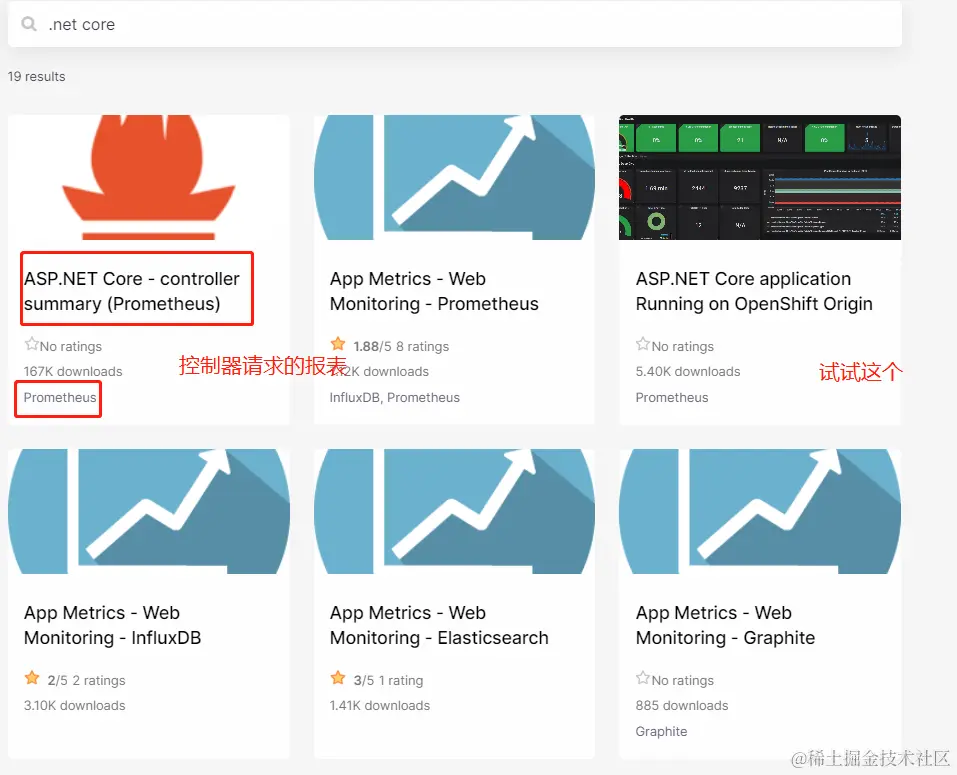The image size is (957, 775).
Task: Click '3/5 1 rating' text
Action: pyautogui.click(x=388, y=680)
